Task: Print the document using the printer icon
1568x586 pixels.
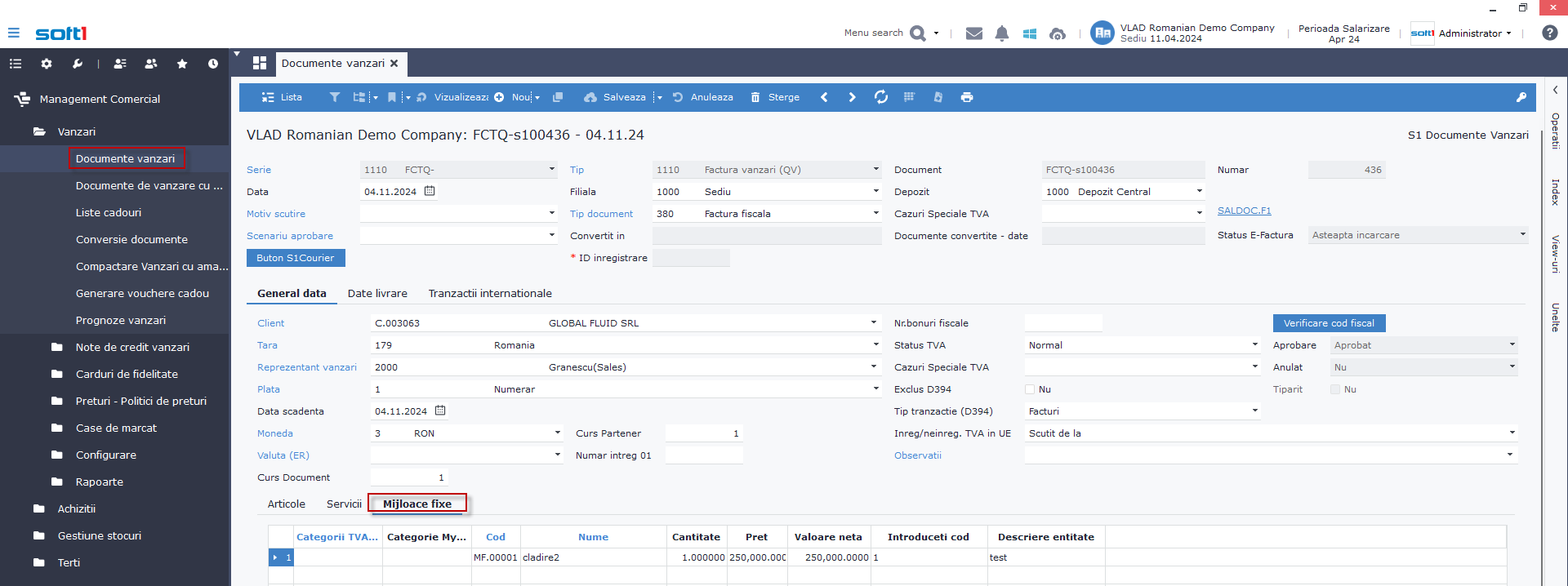Action: (967, 97)
